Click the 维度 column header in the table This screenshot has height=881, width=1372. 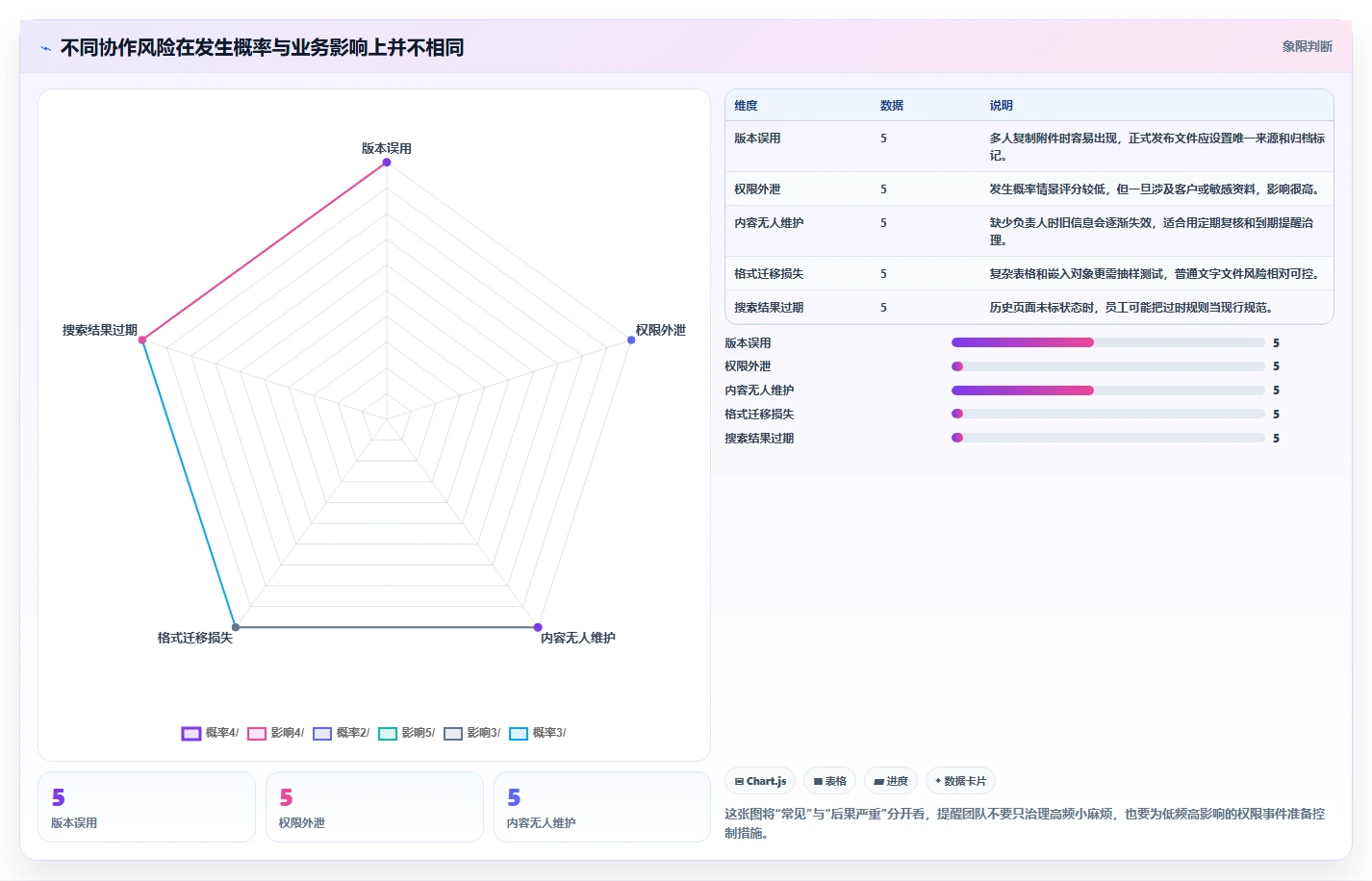tap(746, 106)
